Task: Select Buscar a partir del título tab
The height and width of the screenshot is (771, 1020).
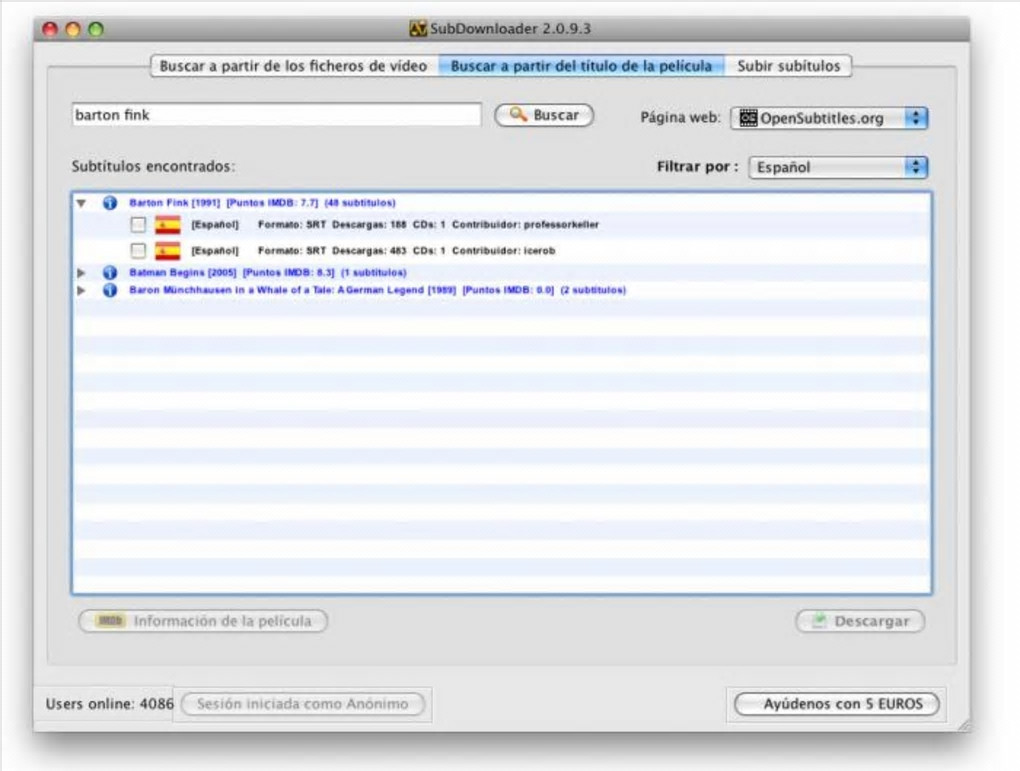Action: pyautogui.click(x=582, y=66)
